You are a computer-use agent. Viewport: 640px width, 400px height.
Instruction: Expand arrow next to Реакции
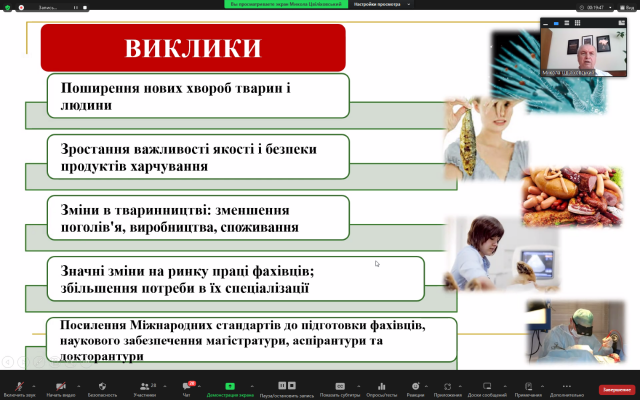426,386
